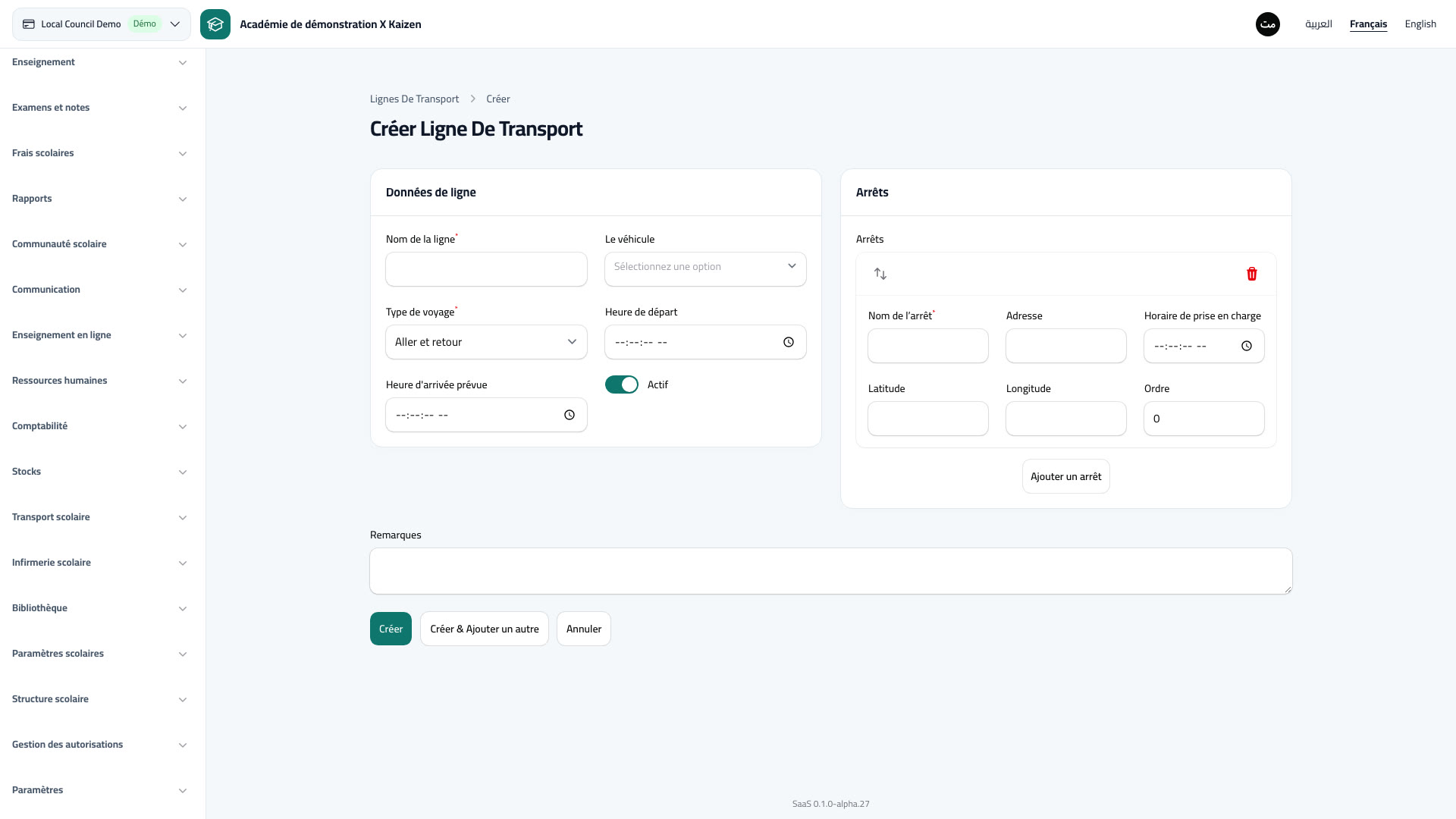
Task: Expand the Communication sidebar section
Action: tap(99, 290)
